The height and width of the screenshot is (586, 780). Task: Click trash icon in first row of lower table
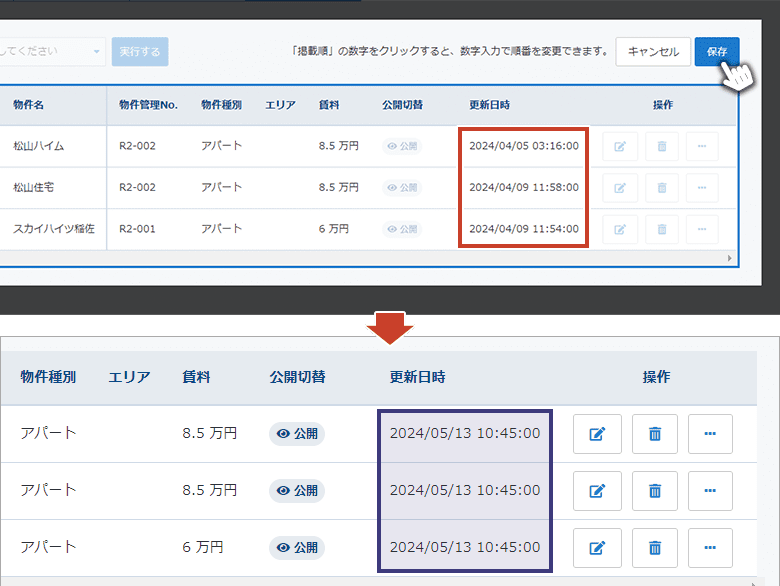(655, 434)
